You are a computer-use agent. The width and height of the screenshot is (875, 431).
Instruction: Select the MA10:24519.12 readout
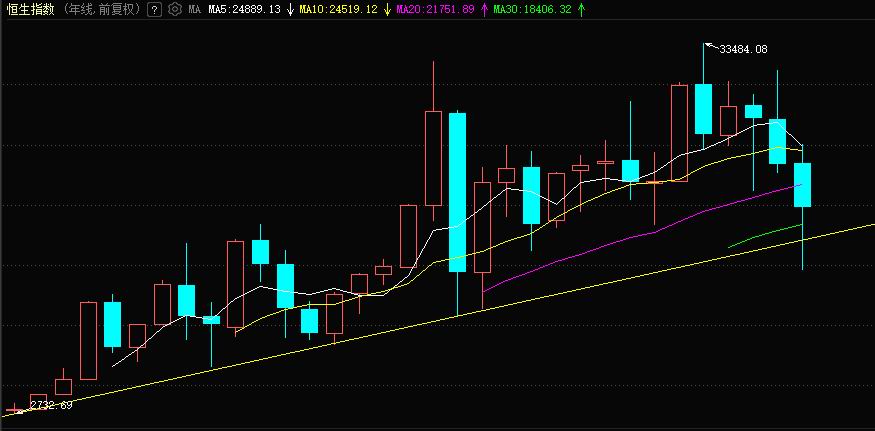(x=338, y=9)
